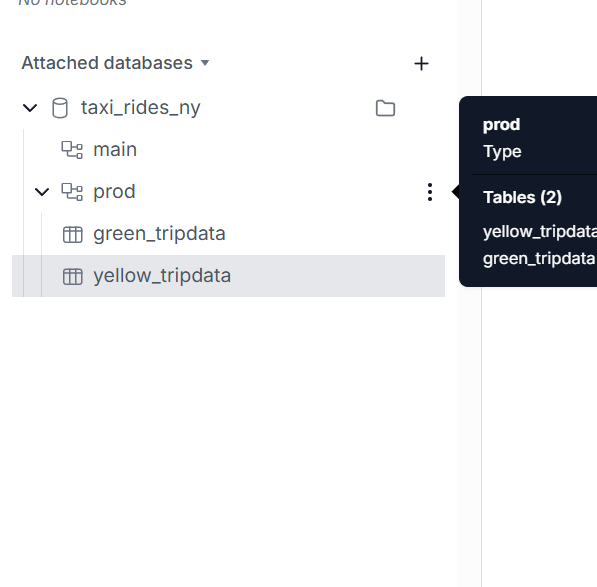Click yellow_tripdata in the prod tooltip
Image resolution: width=597 pixels, height=587 pixels.
(540, 232)
